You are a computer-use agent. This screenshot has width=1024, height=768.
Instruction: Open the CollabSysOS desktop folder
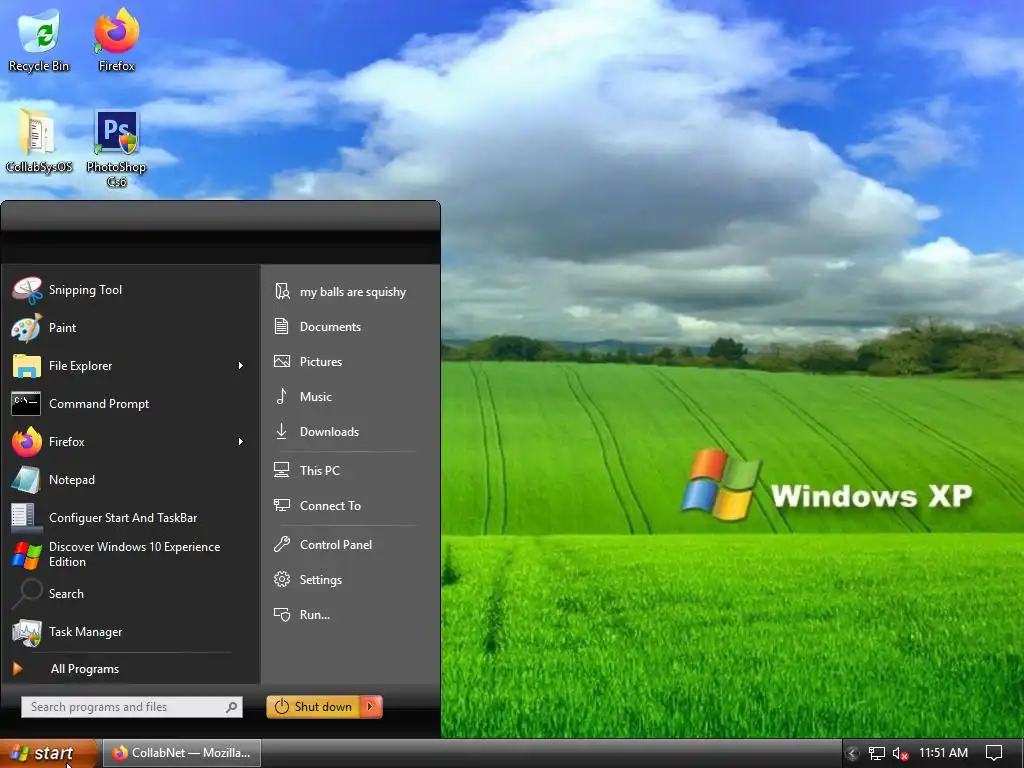(x=39, y=140)
